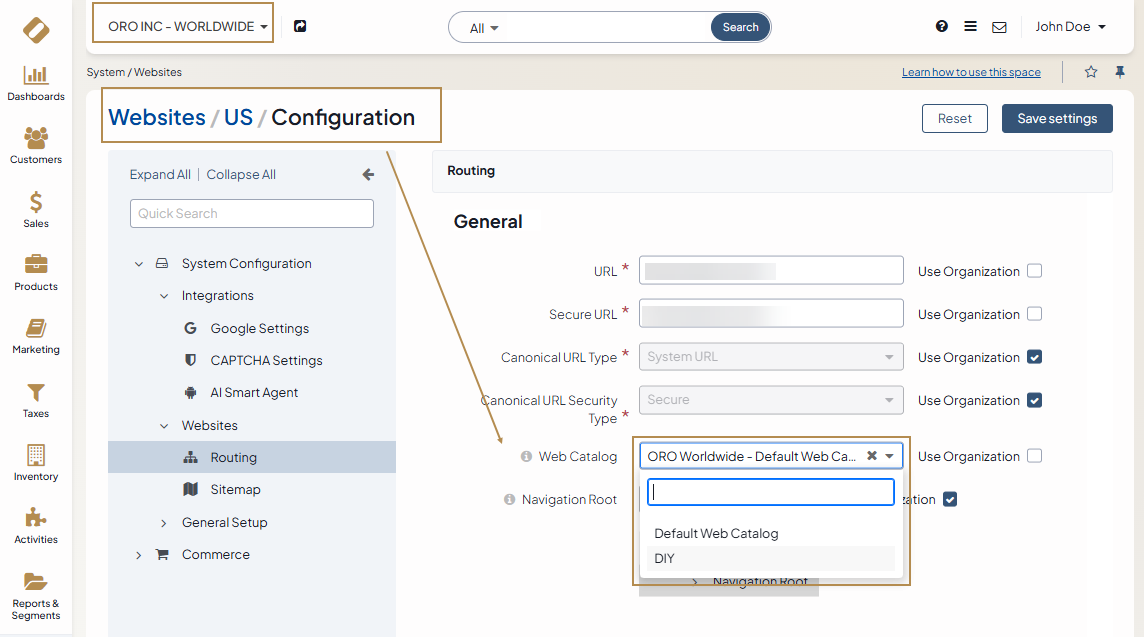Click the Save settings button

pyautogui.click(x=1057, y=118)
